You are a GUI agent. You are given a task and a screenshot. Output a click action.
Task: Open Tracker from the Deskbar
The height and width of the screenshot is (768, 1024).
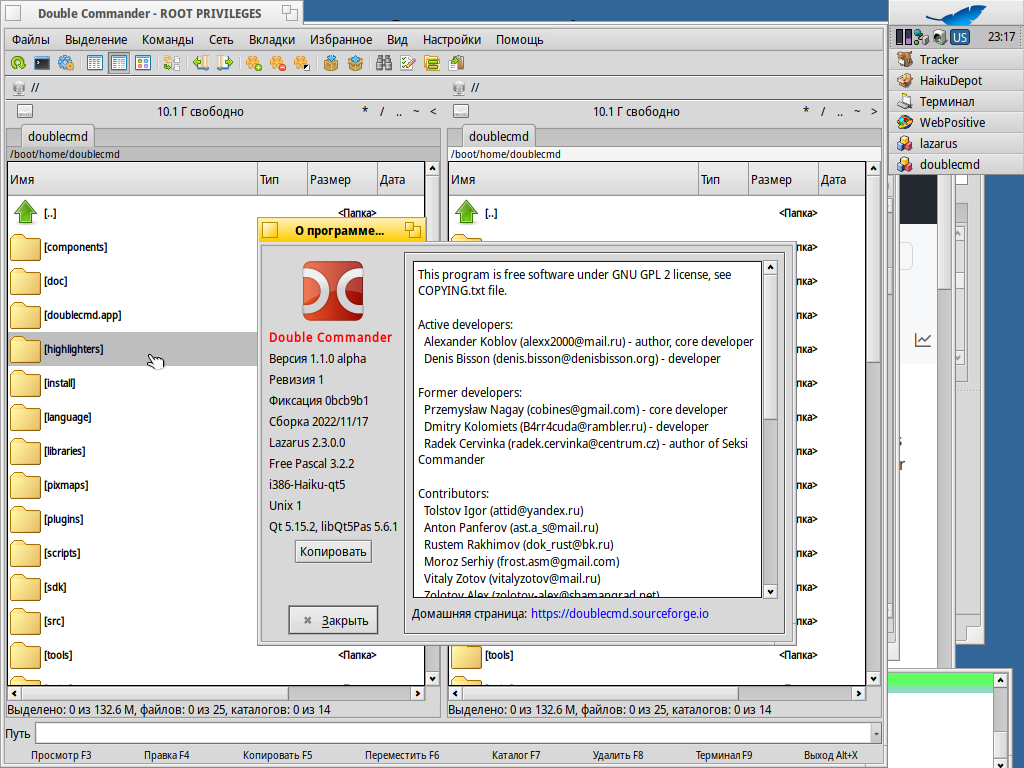click(954, 59)
